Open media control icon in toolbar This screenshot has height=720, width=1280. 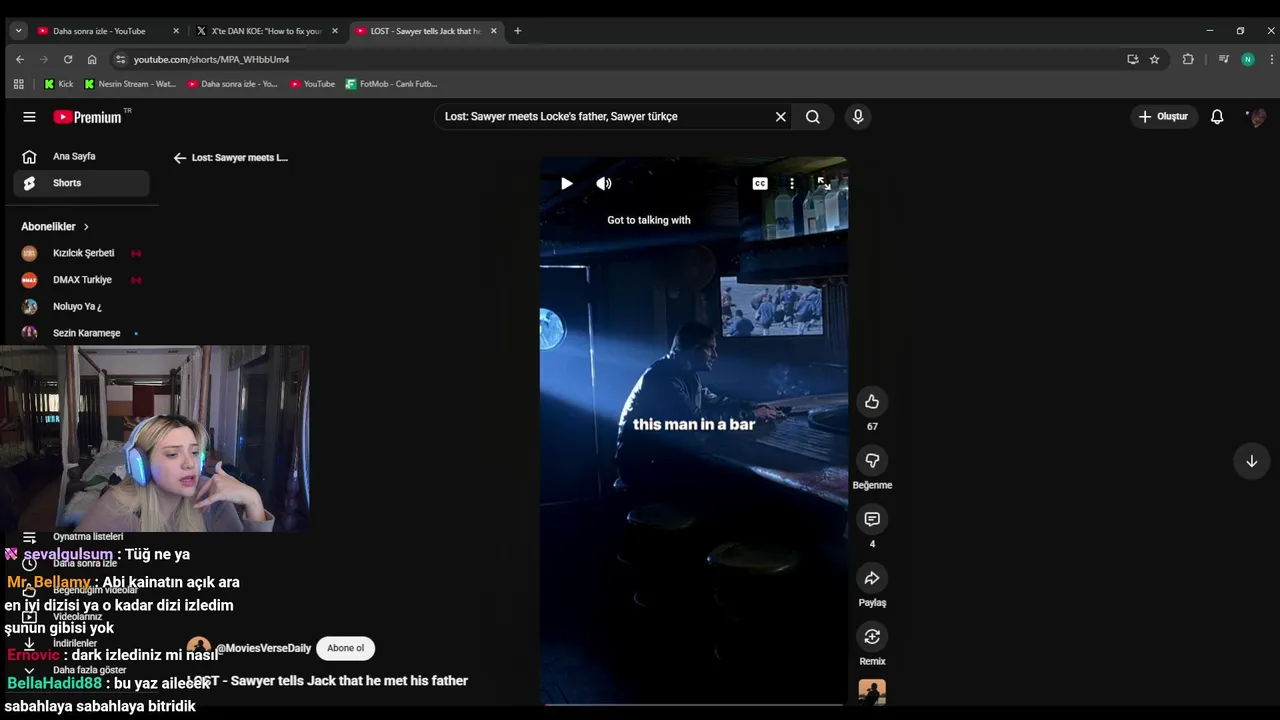[1223, 59]
